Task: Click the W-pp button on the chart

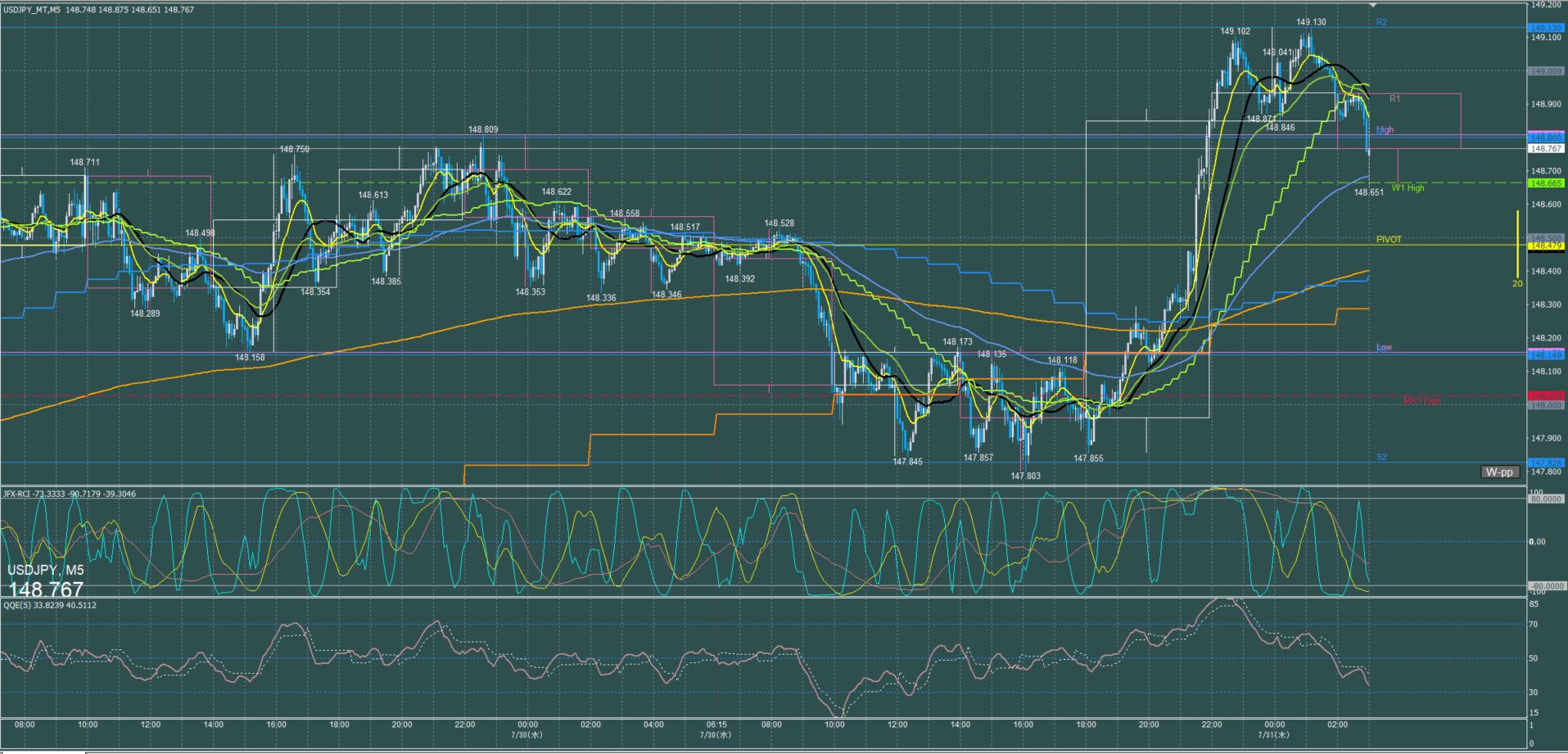Action: (1500, 472)
